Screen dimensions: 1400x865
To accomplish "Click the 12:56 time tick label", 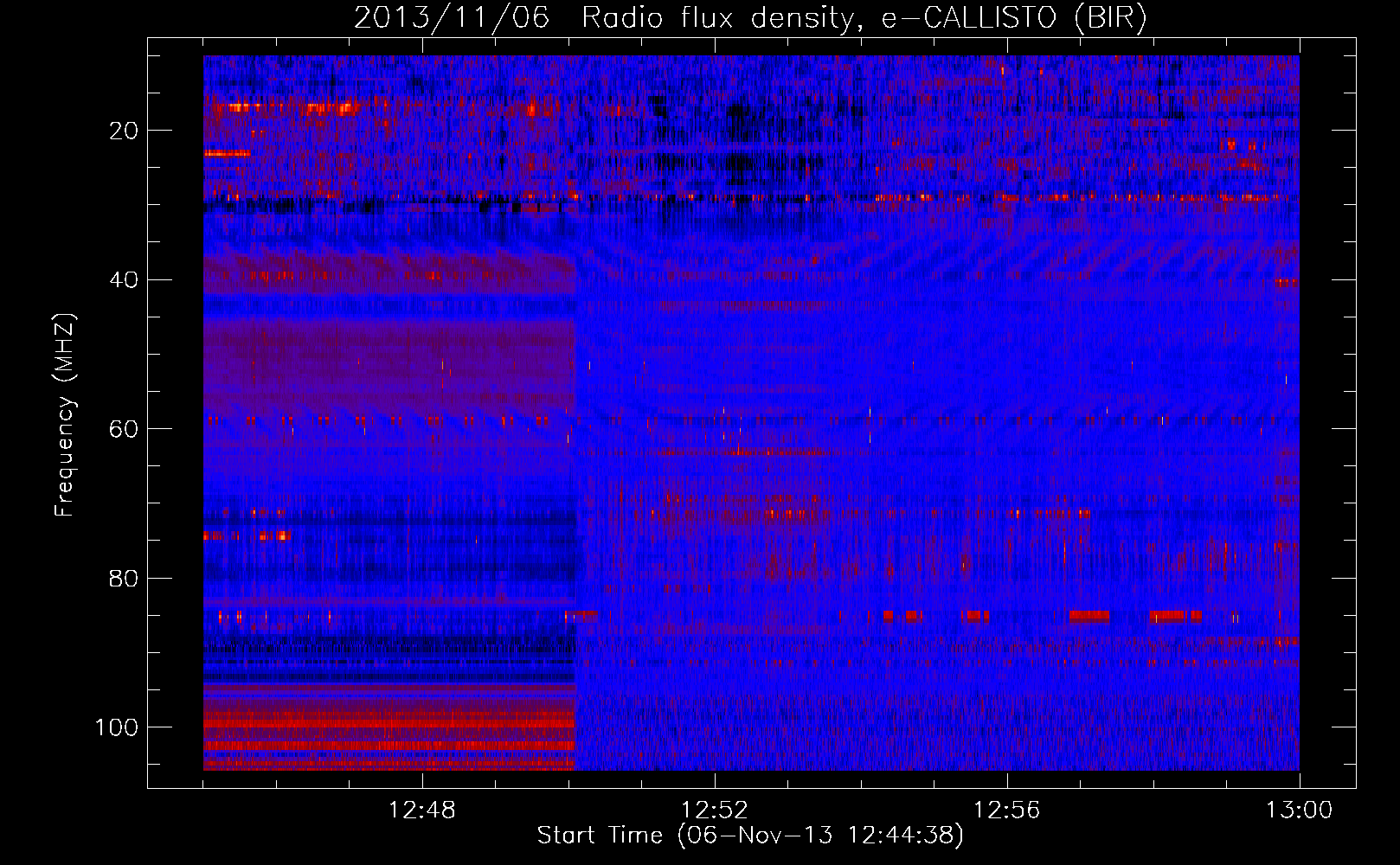I will 1007,811.
